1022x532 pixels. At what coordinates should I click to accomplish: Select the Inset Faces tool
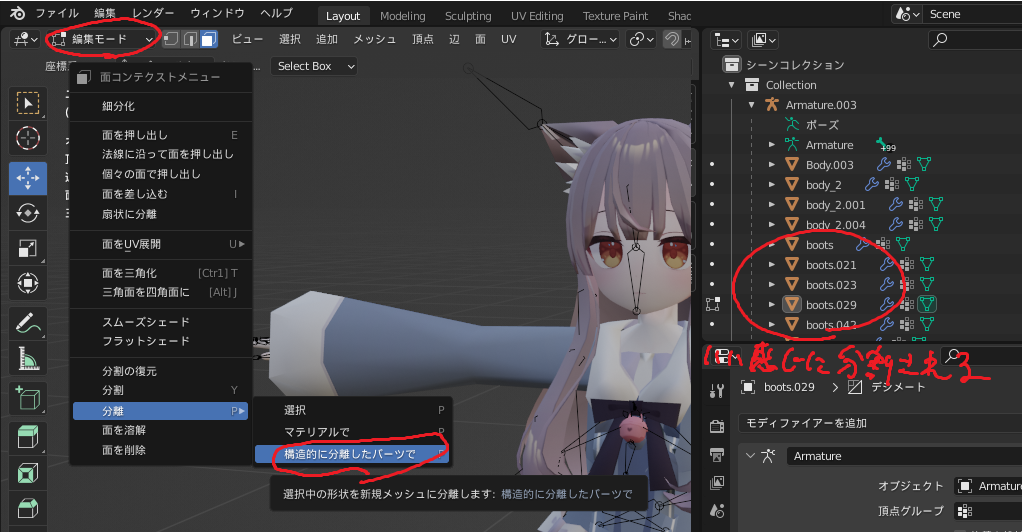[x=27, y=472]
